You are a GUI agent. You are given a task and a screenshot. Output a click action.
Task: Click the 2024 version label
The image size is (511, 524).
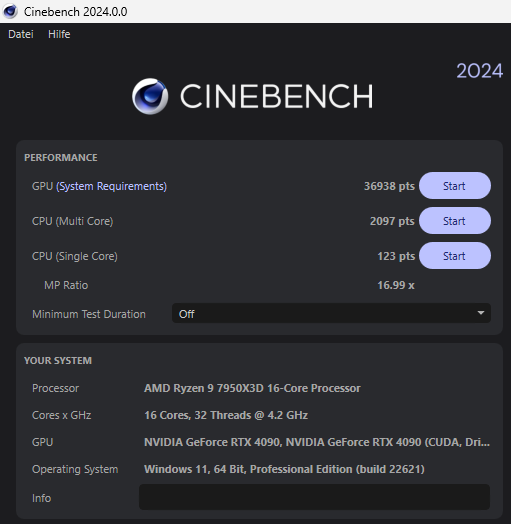[x=480, y=71]
